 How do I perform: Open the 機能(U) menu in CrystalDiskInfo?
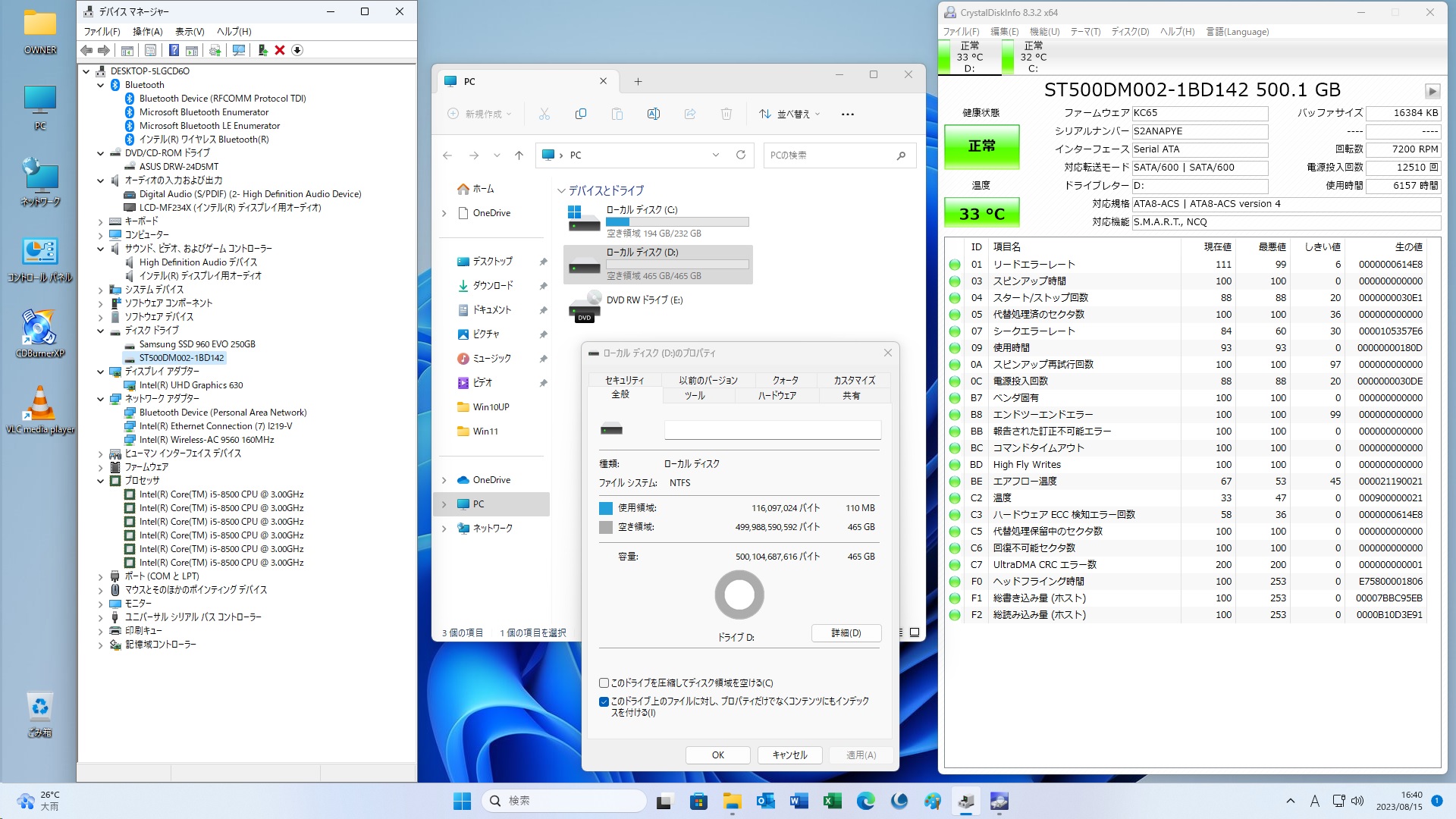click(1044, 32)
